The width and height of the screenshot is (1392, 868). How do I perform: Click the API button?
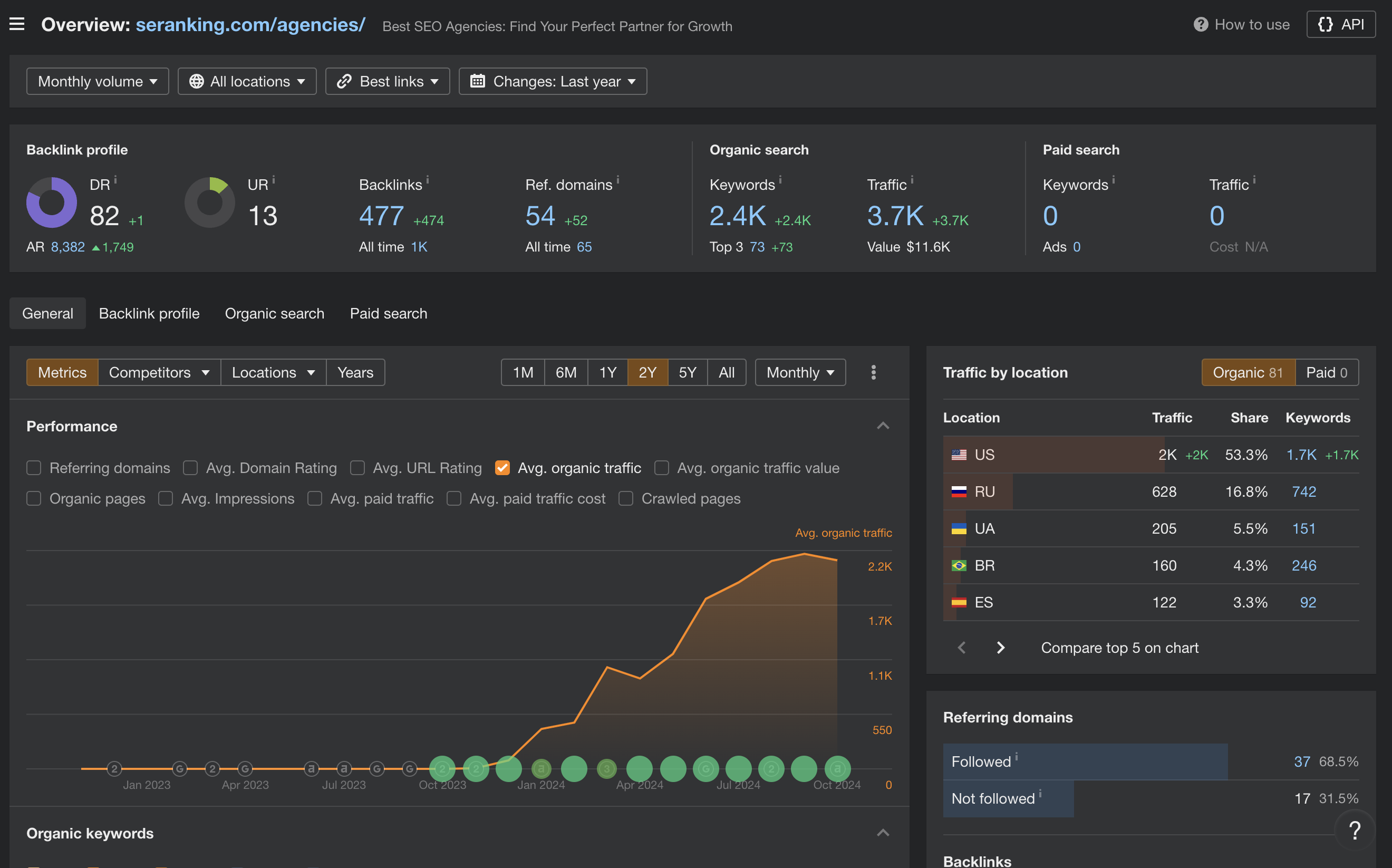(x=1341, y=24)
